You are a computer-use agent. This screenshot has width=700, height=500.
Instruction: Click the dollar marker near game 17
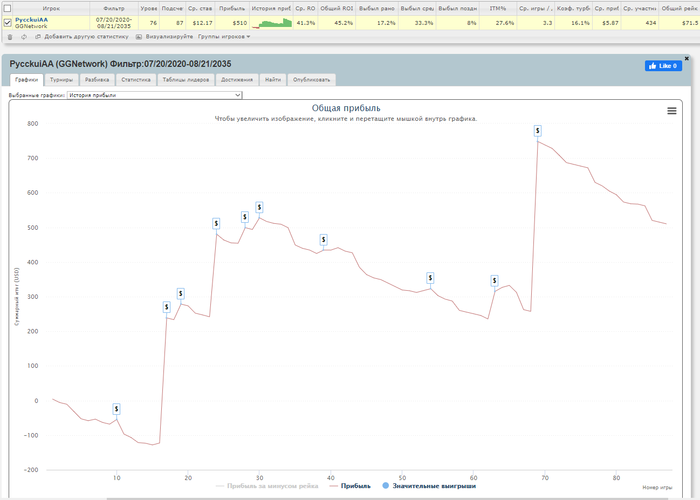(167, 307)
